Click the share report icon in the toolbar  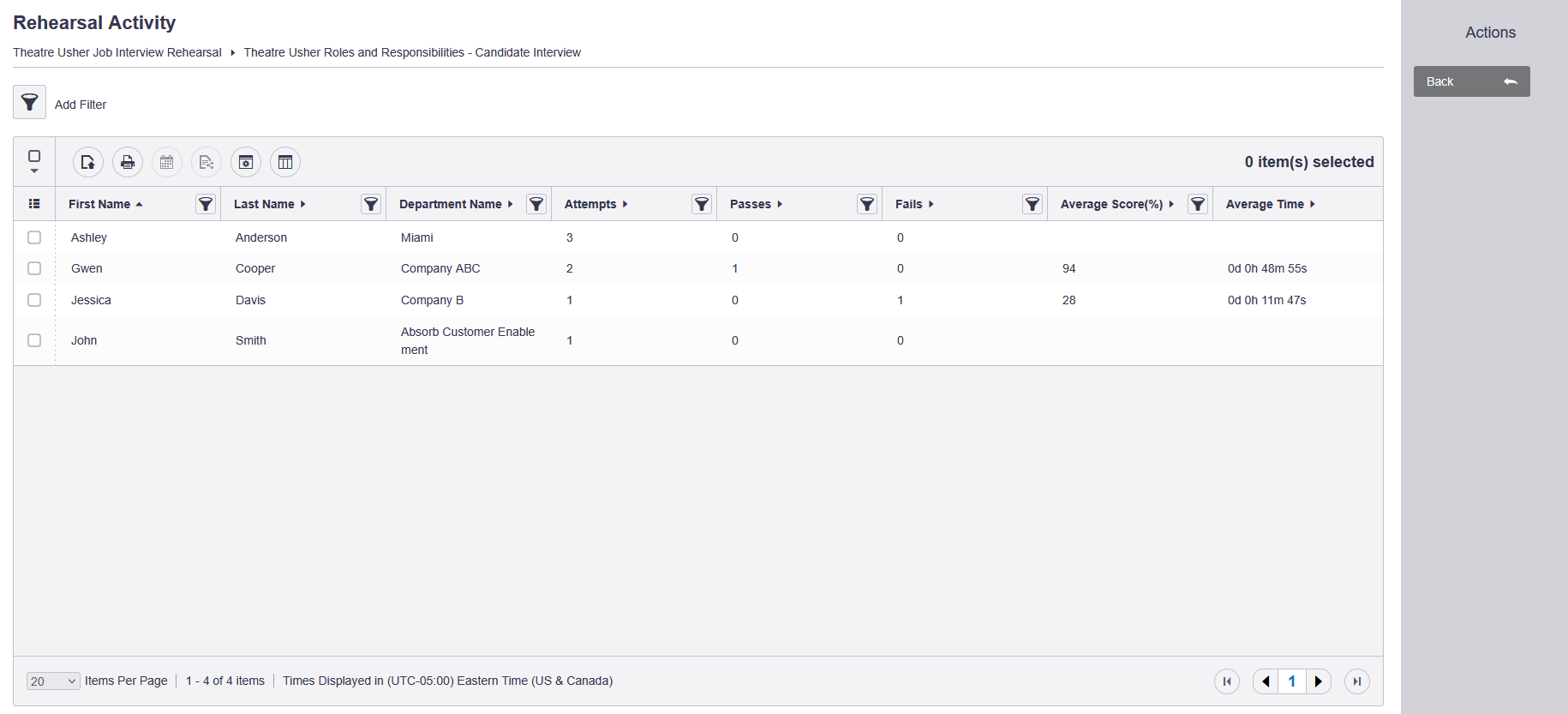[x=206, y=162]
